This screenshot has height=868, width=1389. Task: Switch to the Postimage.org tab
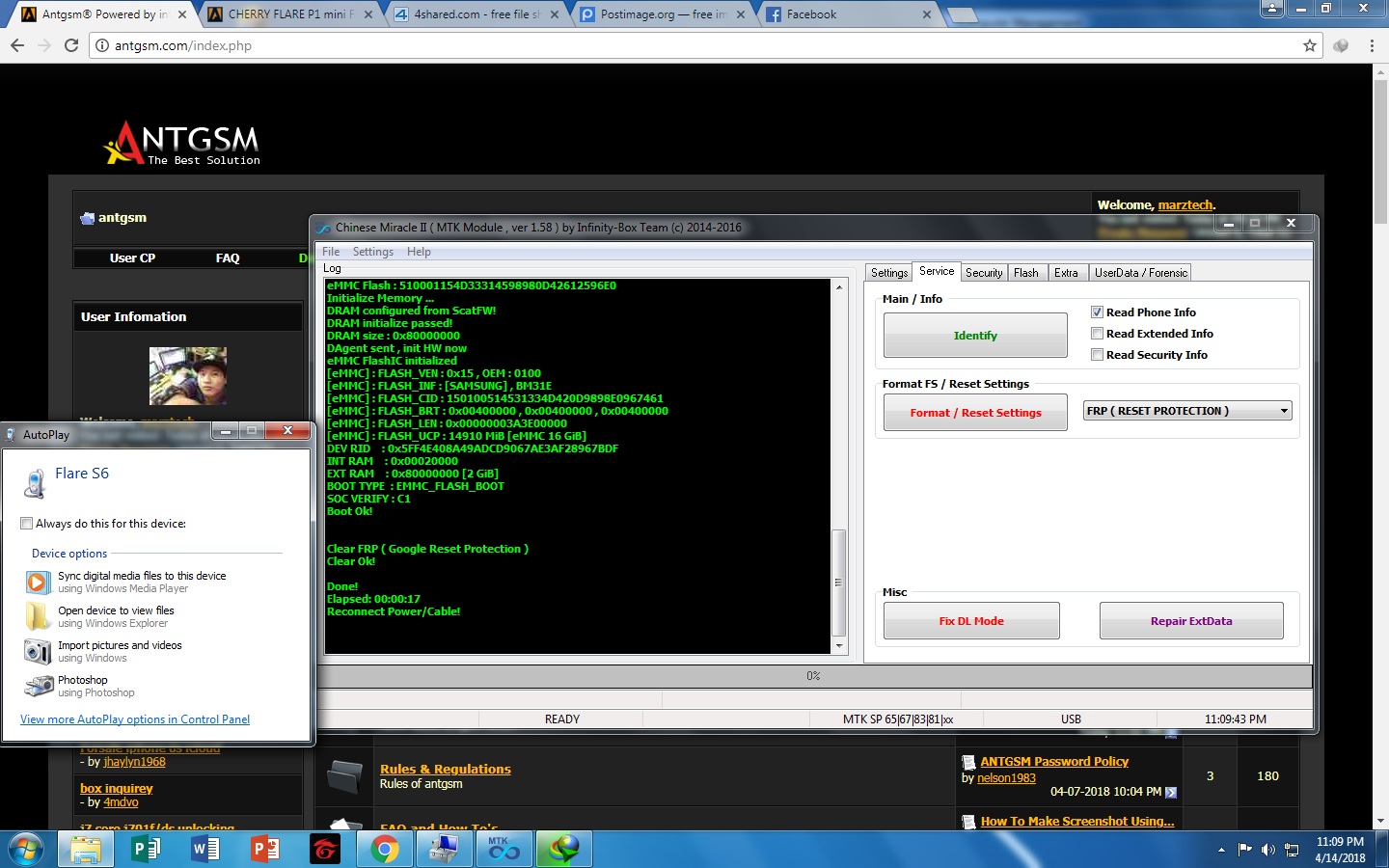point(664,14)
